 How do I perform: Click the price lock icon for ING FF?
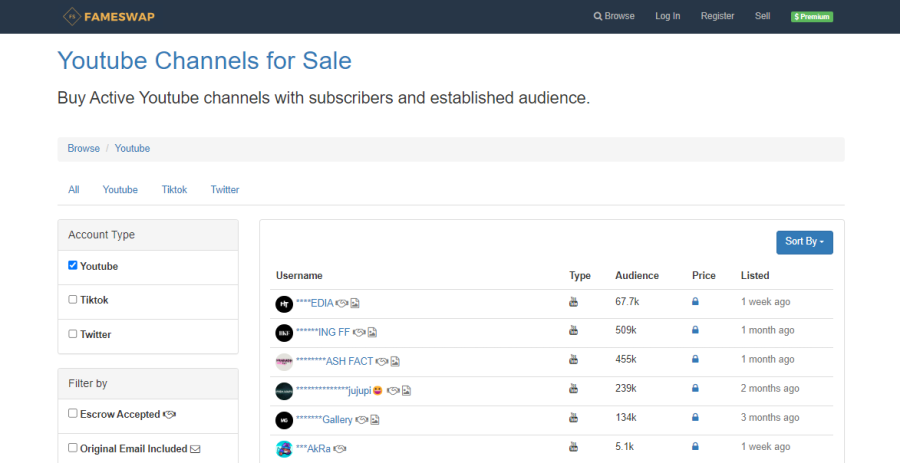695,330
